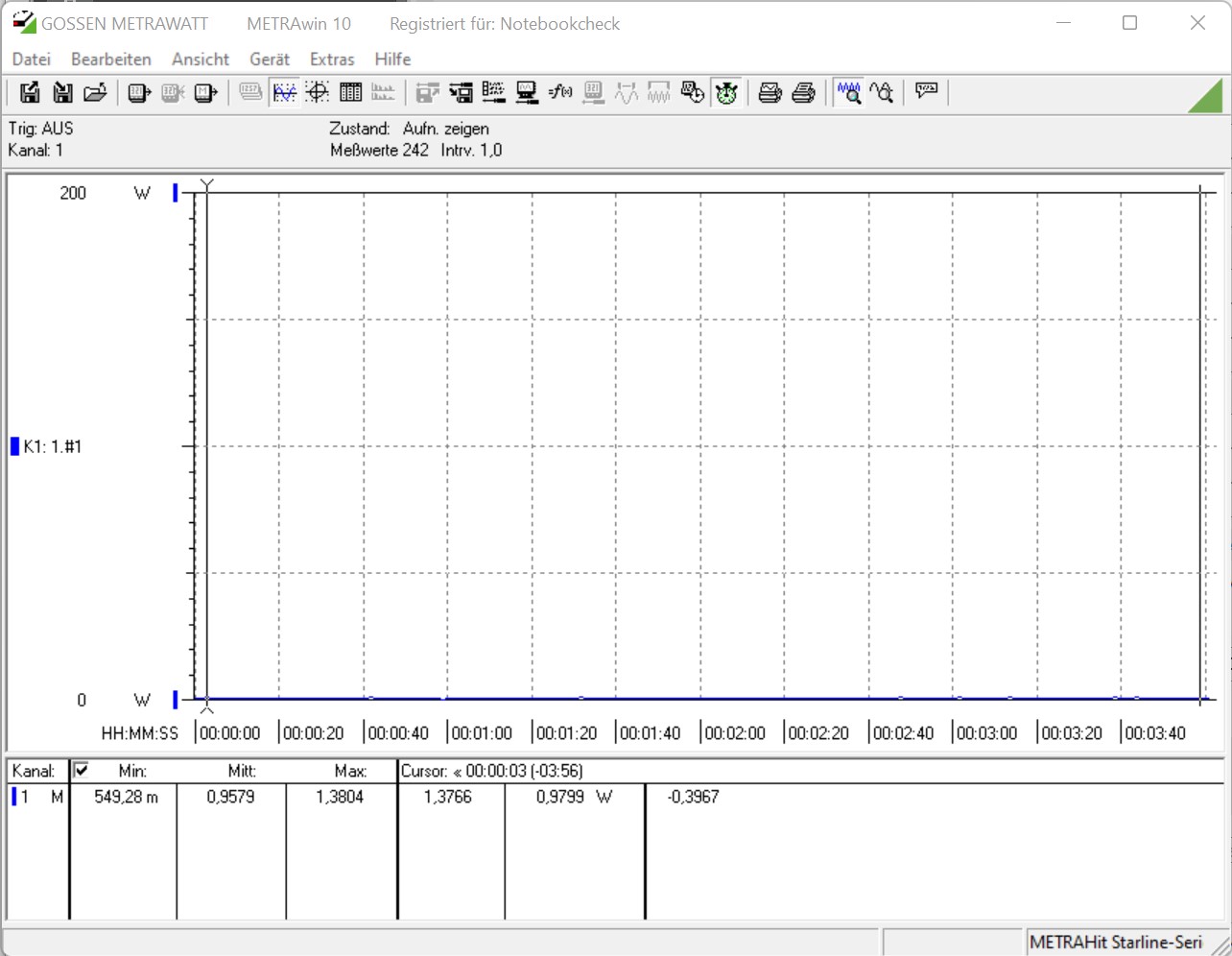Select the XY crosshair plot view icon

pyautogui.click(x=318, y=92)
